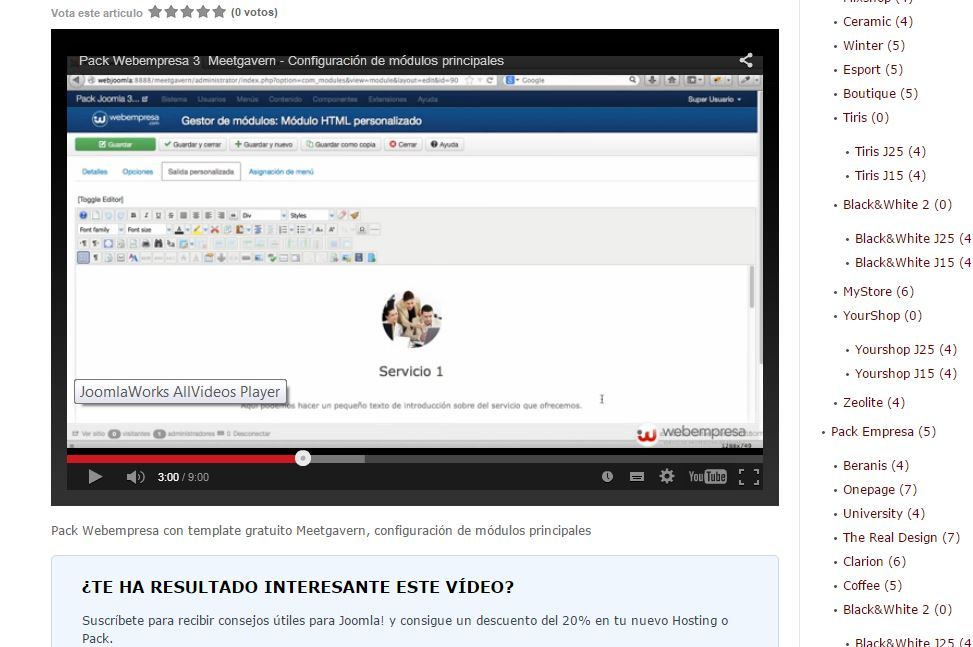Open the Coffee (5) category

pyautogui.click(x=872, y=586)
